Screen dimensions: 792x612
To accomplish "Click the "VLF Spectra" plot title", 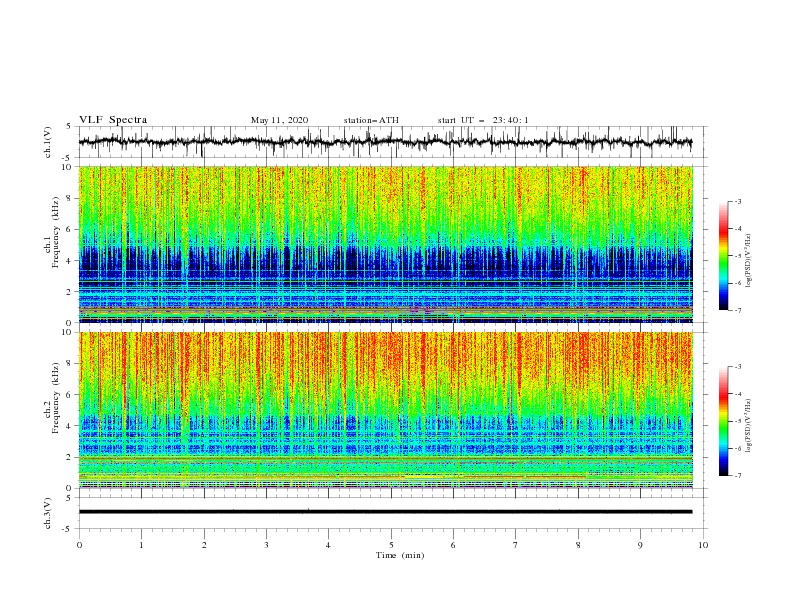I will [113, 120].
